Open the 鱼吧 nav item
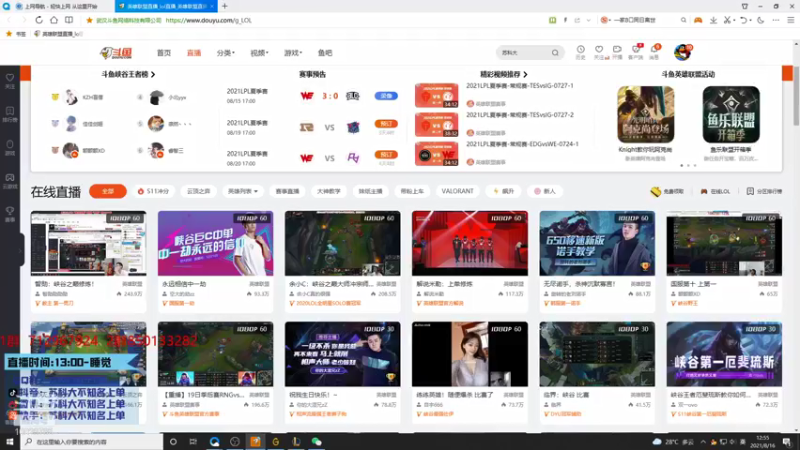Screen dimensions: 800x450 pyautogui.click(x=325, y=53)
